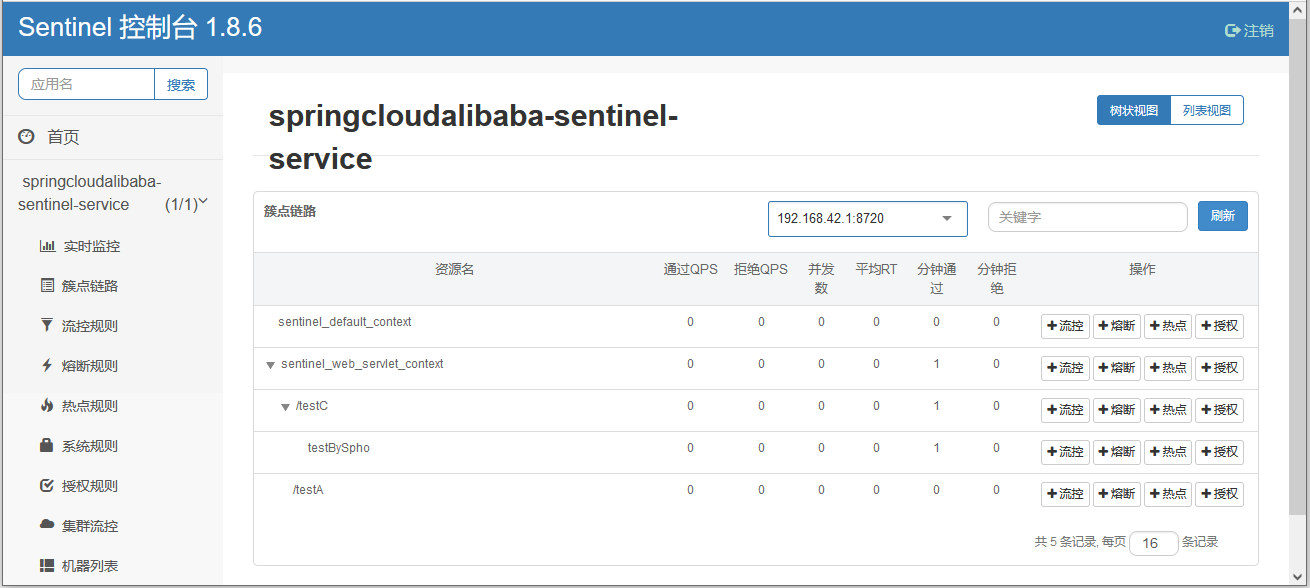Click the home dashboard icon
Viewport: 1310px width, 588px height.
pyautogui.click(x=27, y=137)
